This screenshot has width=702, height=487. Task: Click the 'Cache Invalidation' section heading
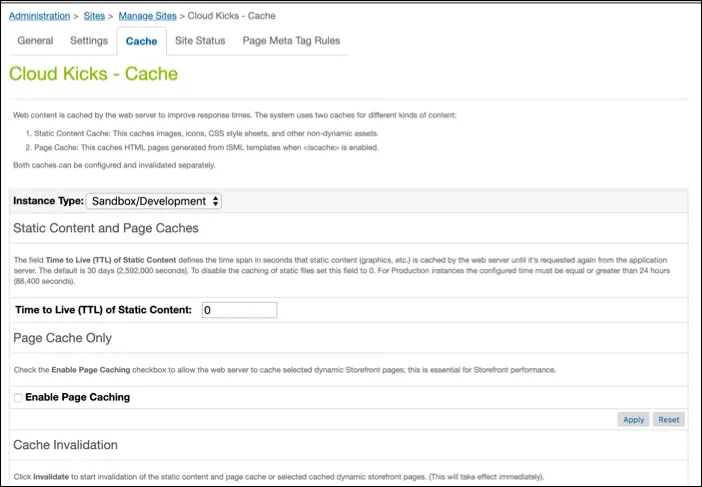pos(65,444)
